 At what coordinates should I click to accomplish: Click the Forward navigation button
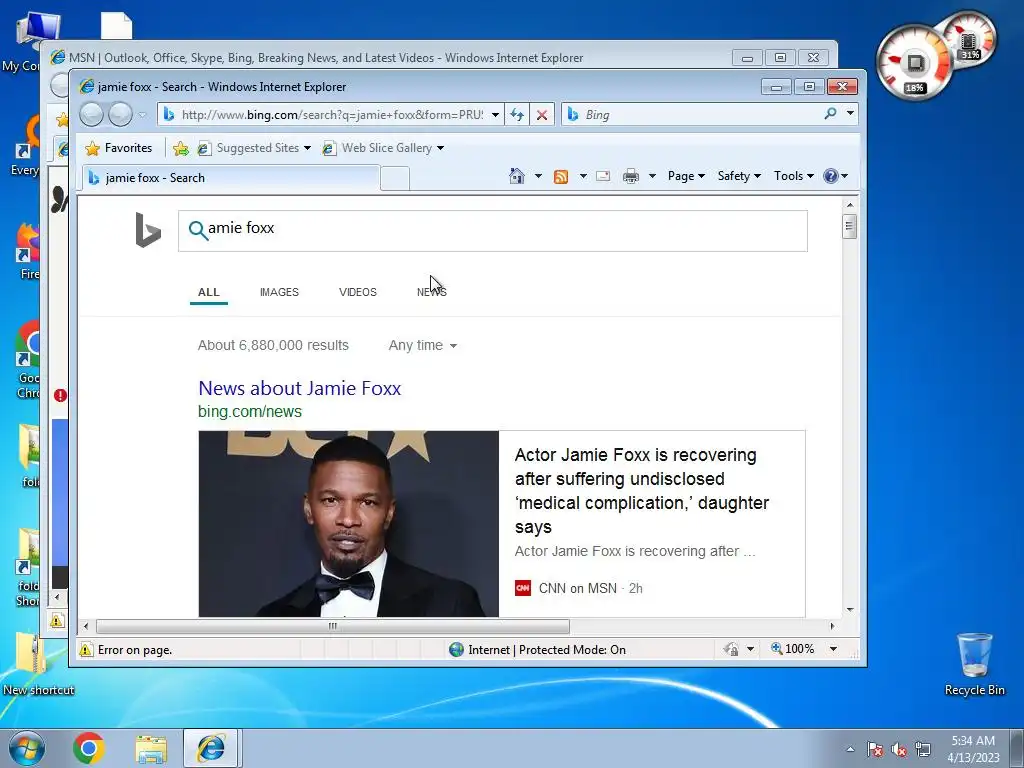click(x=120, y=115)
